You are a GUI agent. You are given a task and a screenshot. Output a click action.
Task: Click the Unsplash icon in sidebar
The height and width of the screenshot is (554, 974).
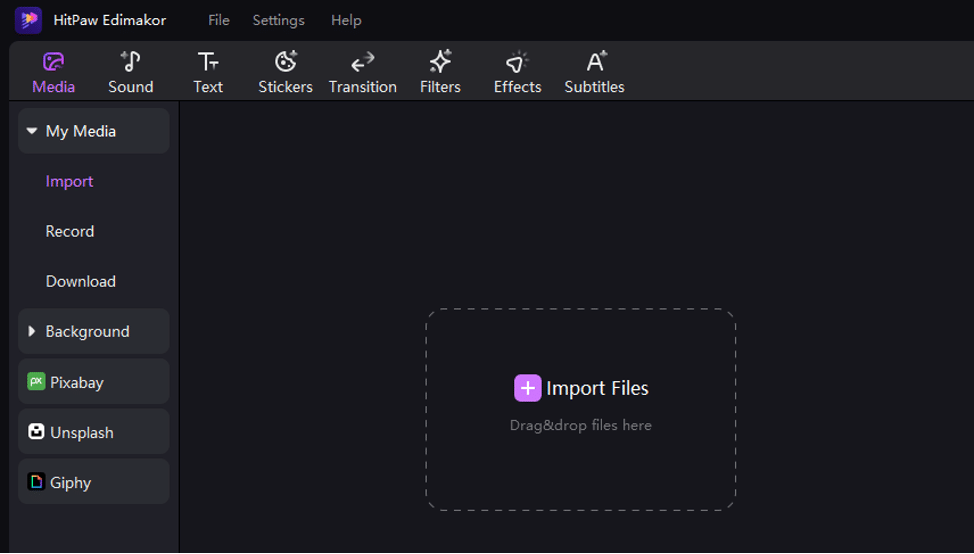36,432
